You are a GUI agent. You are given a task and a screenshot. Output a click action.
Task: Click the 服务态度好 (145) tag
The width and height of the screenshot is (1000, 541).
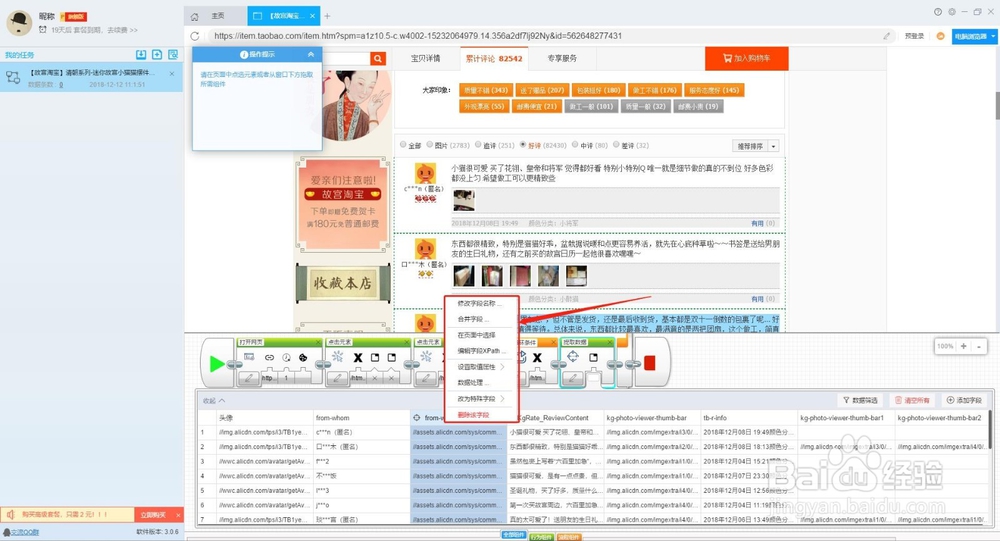pyautogui.click(x=714, y=90)
